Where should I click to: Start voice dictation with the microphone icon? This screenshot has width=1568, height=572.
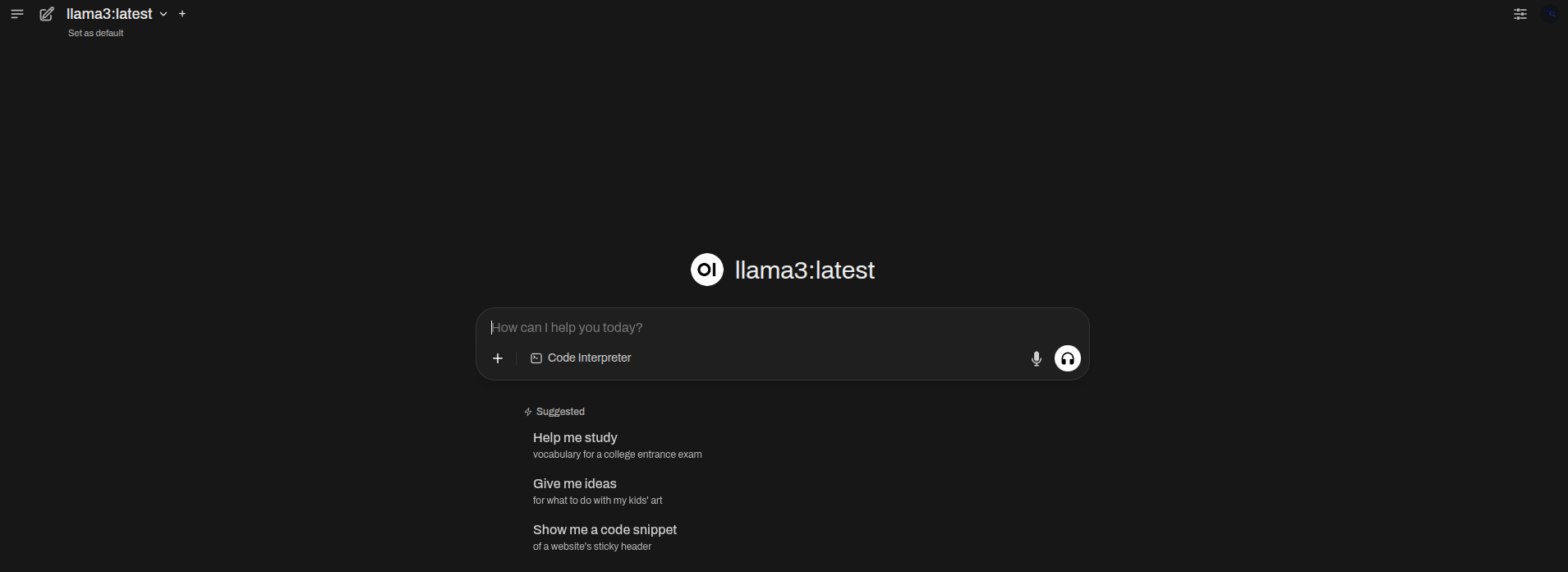click(x=1037, y=358)
